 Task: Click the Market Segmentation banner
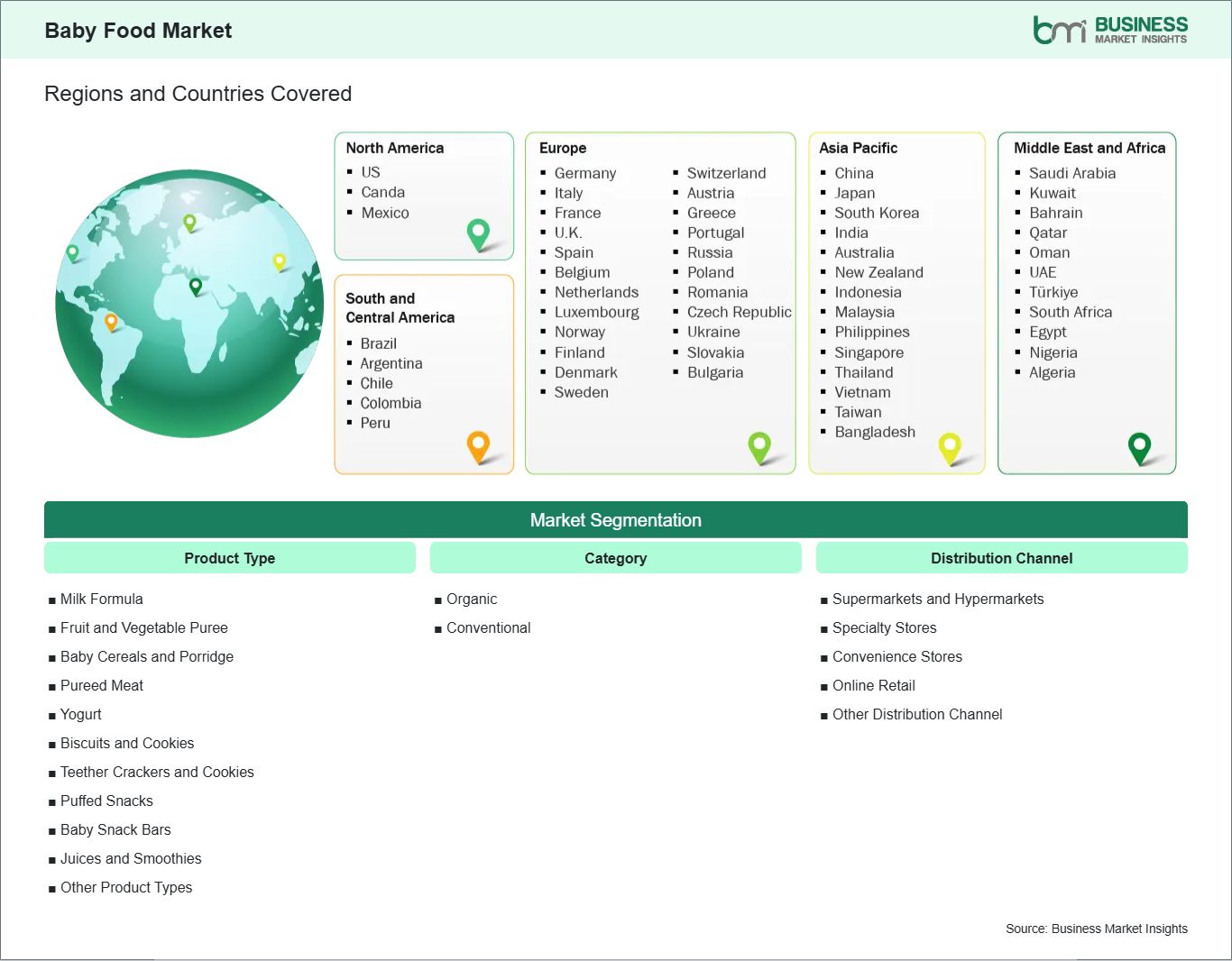615,520
